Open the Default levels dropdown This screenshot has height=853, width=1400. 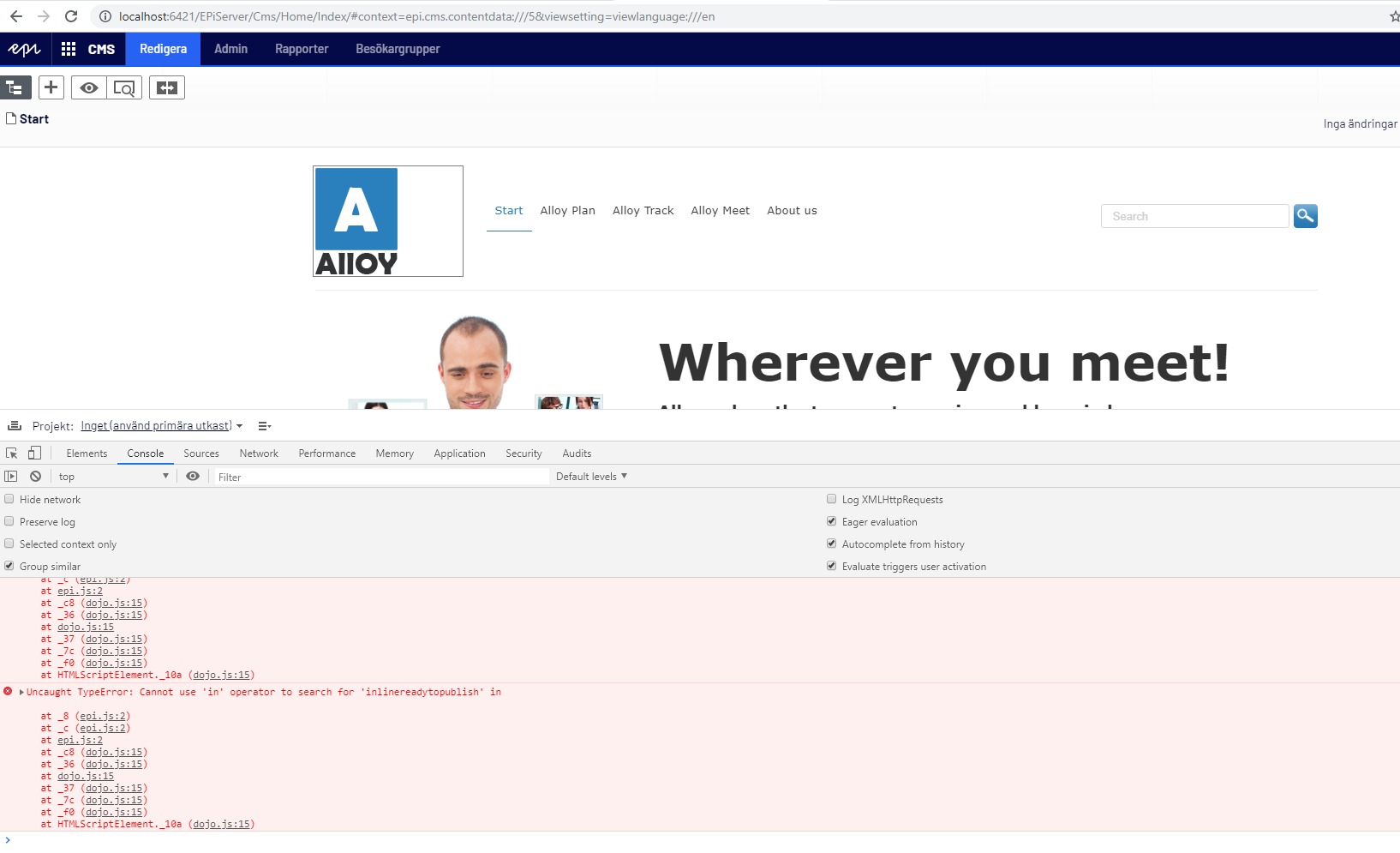coord(591,477)
